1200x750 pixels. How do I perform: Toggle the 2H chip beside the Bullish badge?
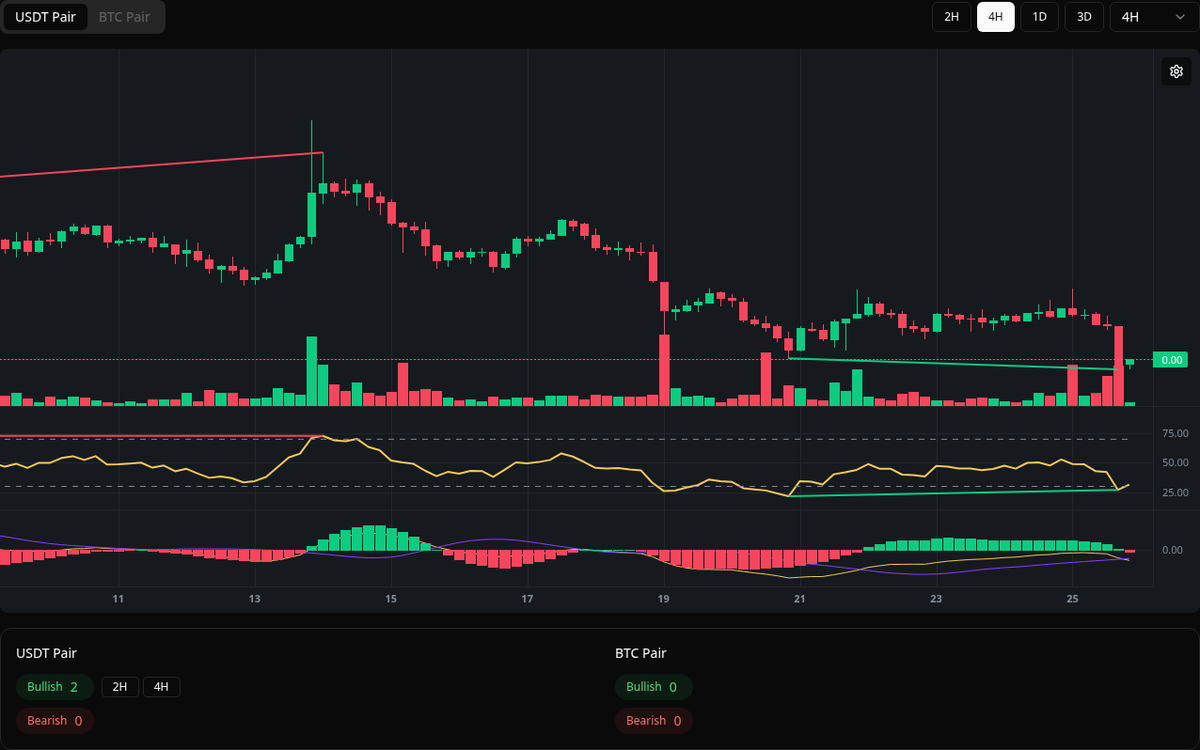pyautogui.click(x=120, y=687)
